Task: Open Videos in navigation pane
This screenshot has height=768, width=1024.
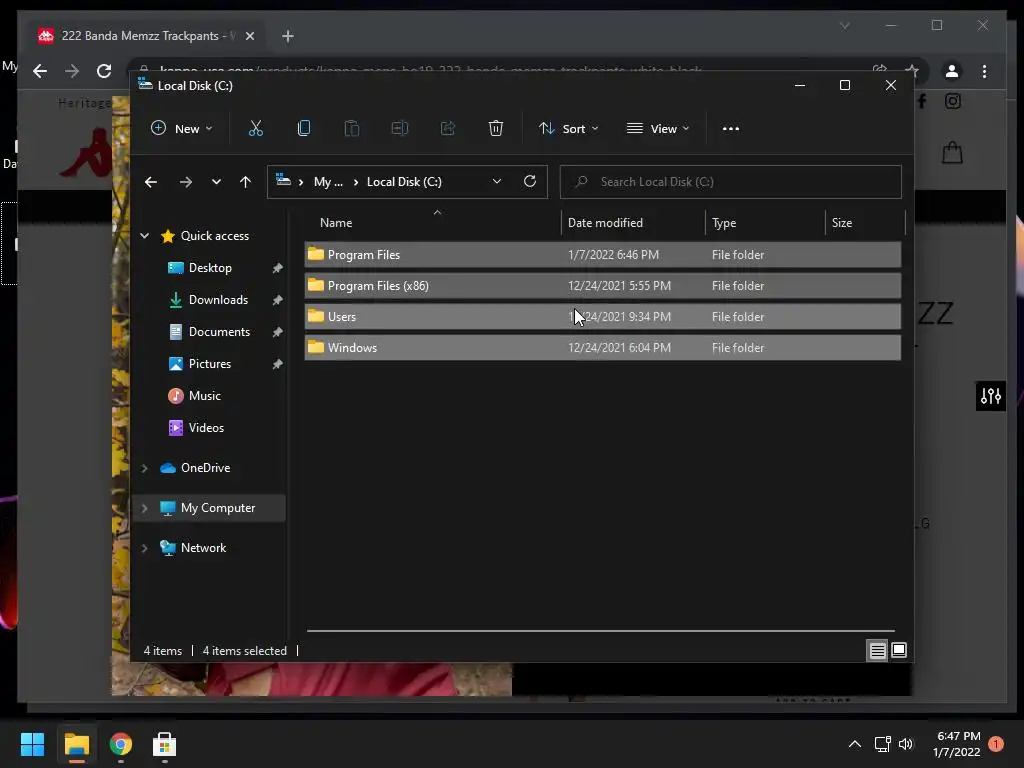Action: pyautogui.click(x=206, y=428)
